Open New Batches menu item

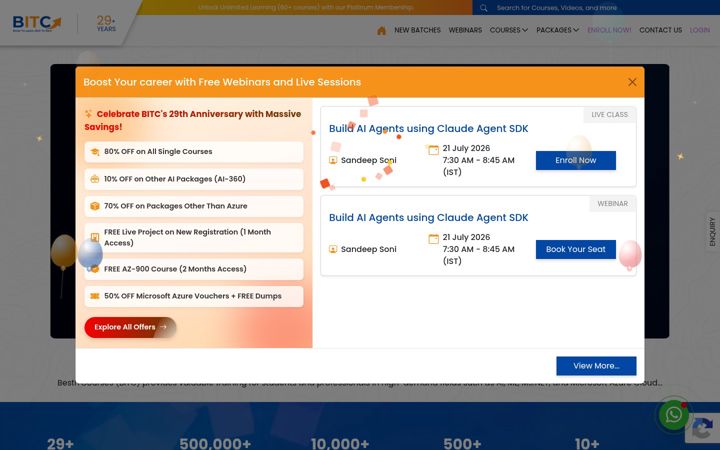417,30
